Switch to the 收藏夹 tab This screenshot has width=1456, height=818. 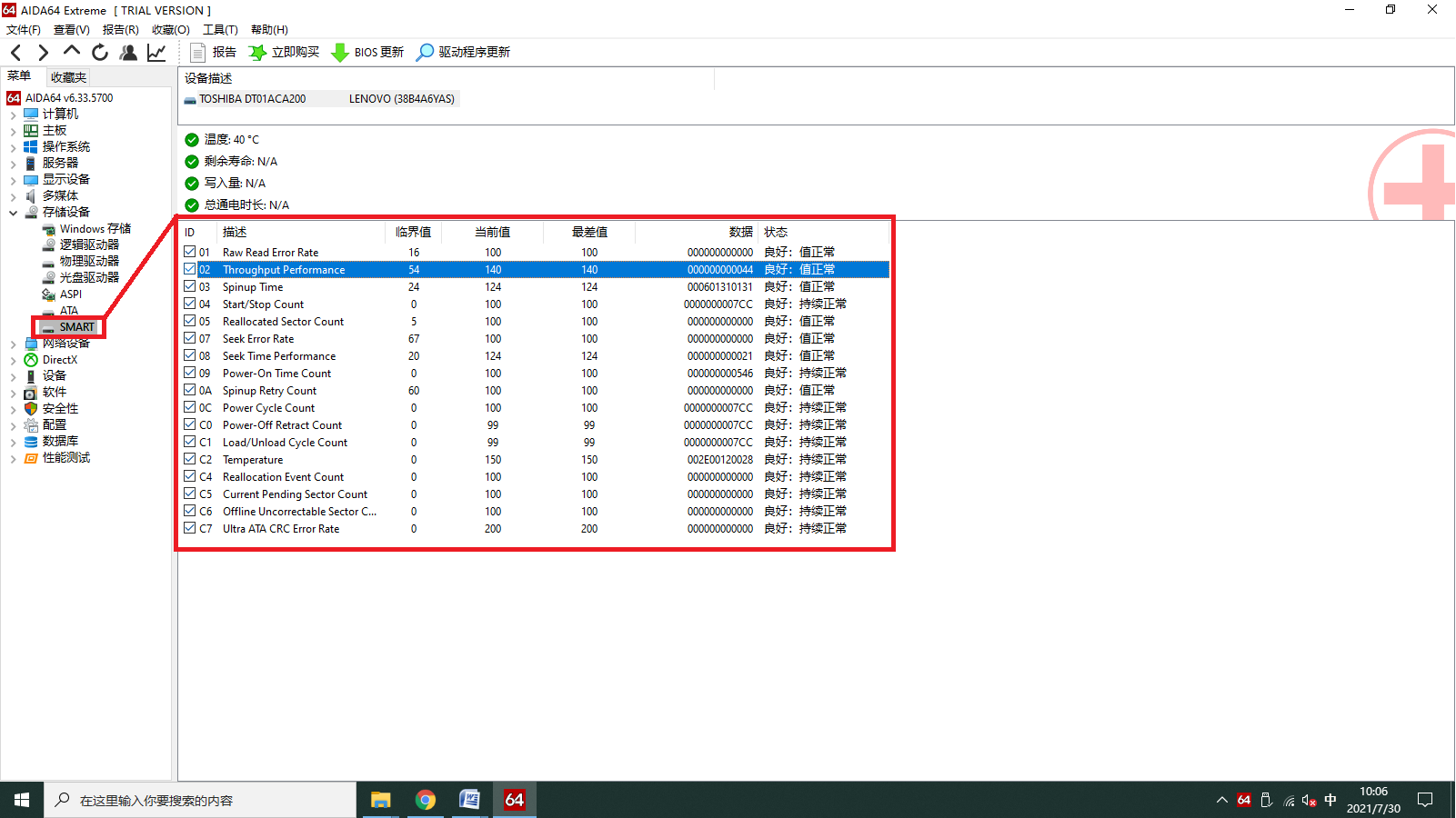[68, 77]
